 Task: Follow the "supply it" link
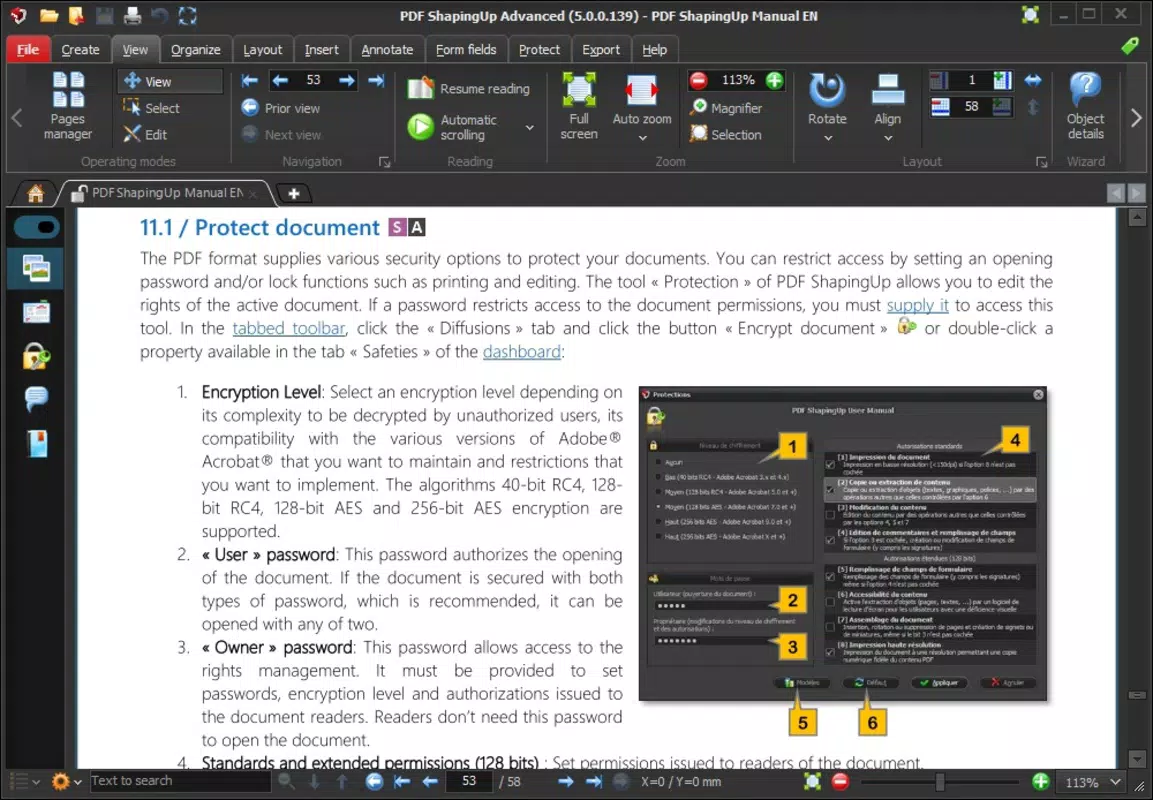click(917, 305)
